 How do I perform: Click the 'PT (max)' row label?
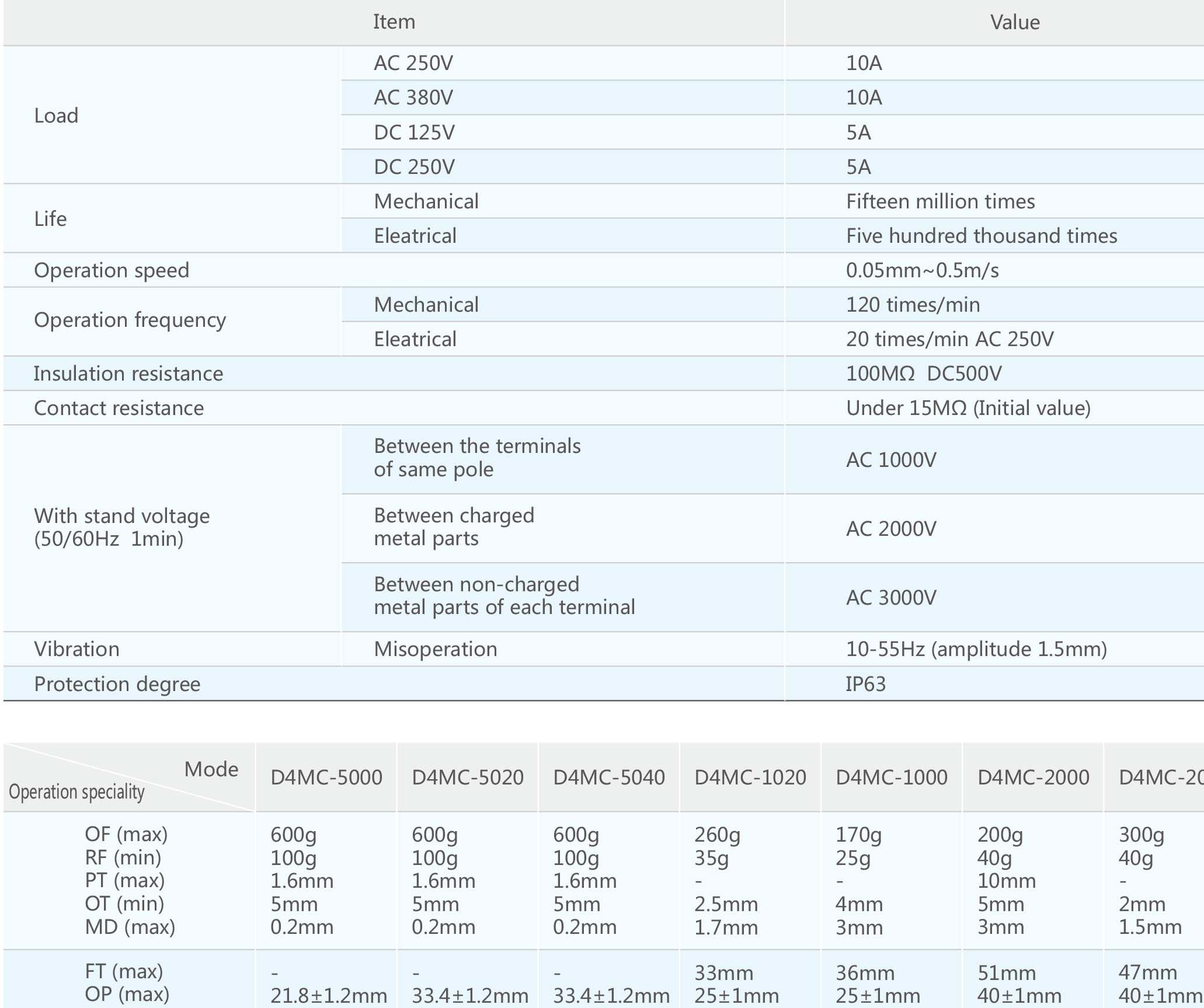click(124, 881)
